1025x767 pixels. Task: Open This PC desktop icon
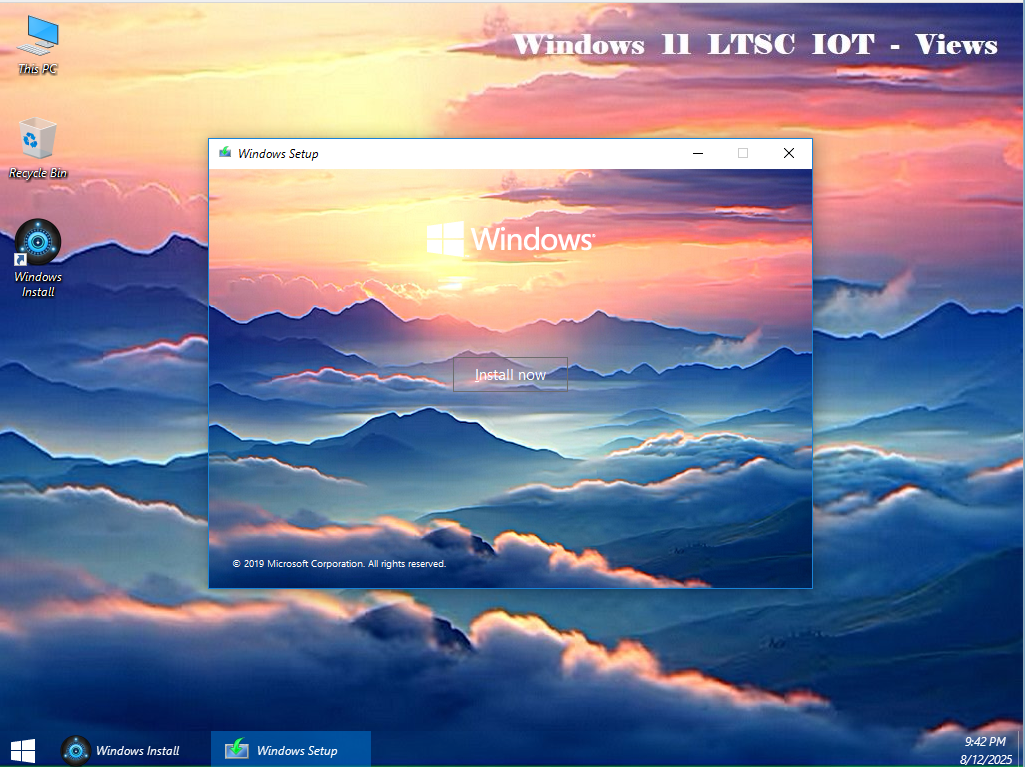coord(37,44)
